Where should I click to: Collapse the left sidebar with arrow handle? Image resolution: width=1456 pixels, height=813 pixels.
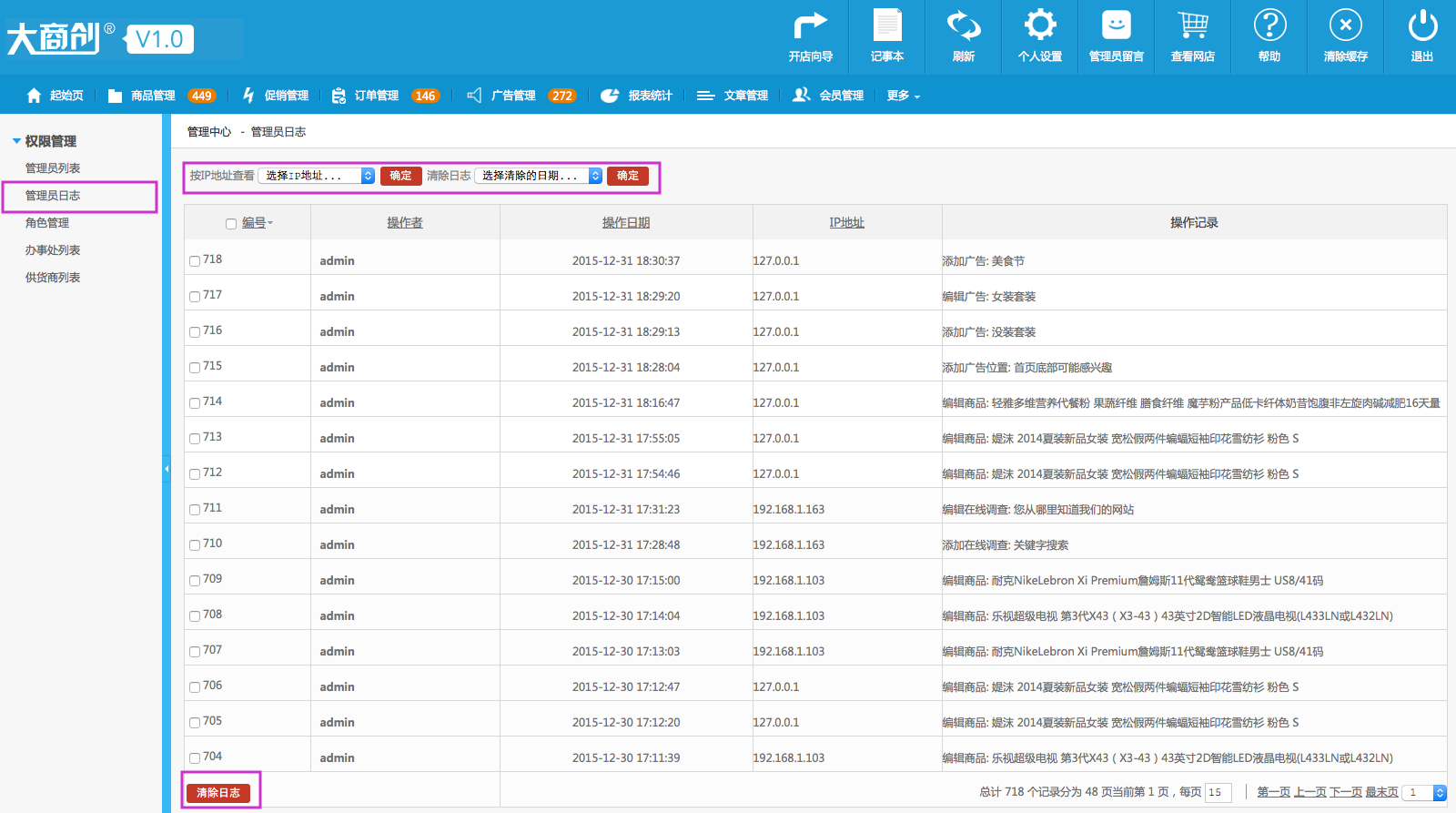[167, 469]
